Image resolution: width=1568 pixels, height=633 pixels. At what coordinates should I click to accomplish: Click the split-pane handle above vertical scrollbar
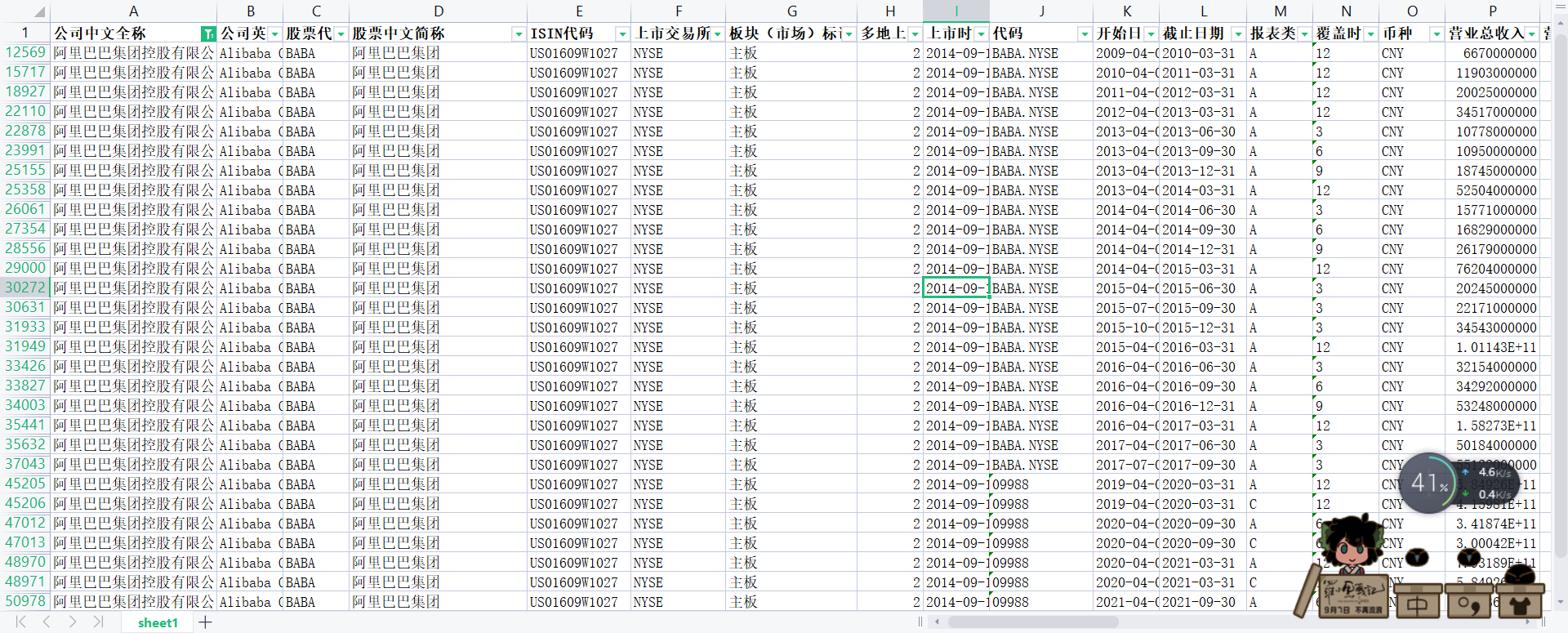[1561, 7]
